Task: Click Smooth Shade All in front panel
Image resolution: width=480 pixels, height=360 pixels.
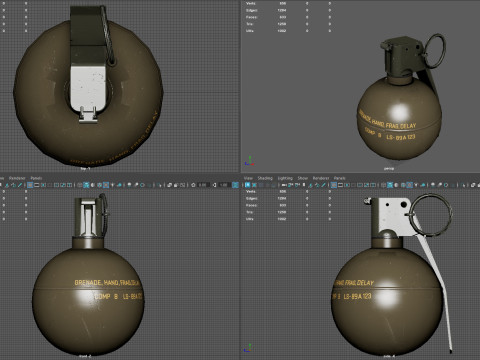Action: click(86, 185)
